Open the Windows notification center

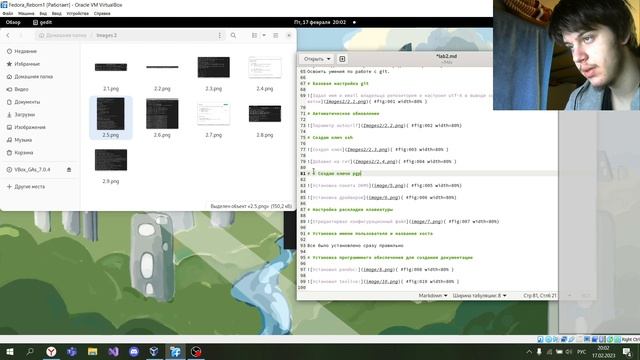(627, 352)
